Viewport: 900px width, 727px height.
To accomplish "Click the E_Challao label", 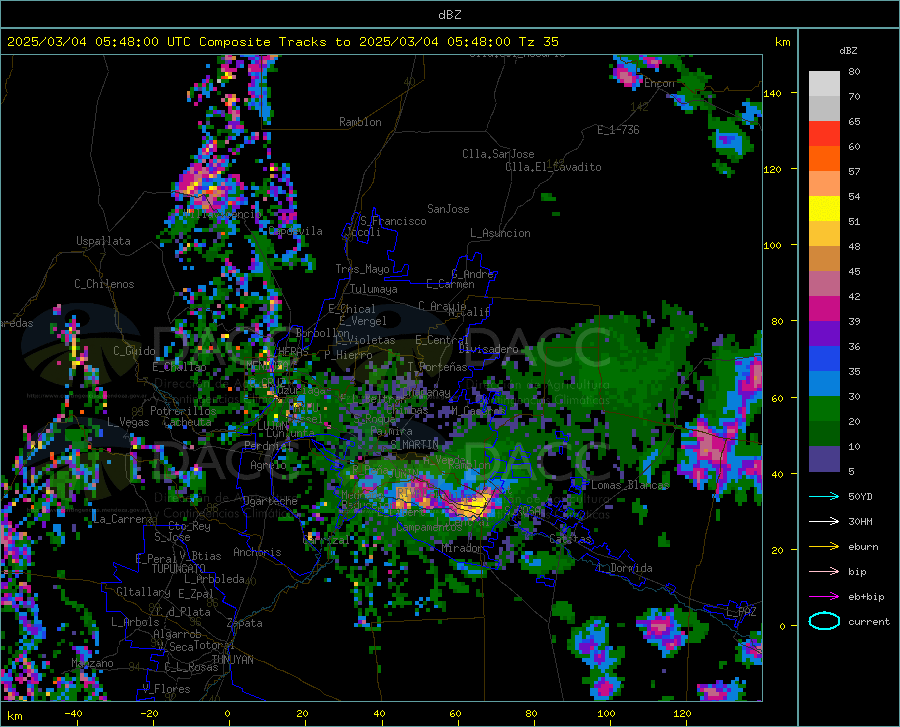I will [179, 367].
